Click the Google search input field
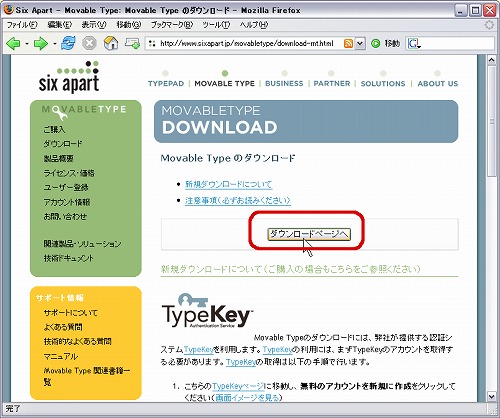Screen dimensions: 500x418 coord(458,44)
